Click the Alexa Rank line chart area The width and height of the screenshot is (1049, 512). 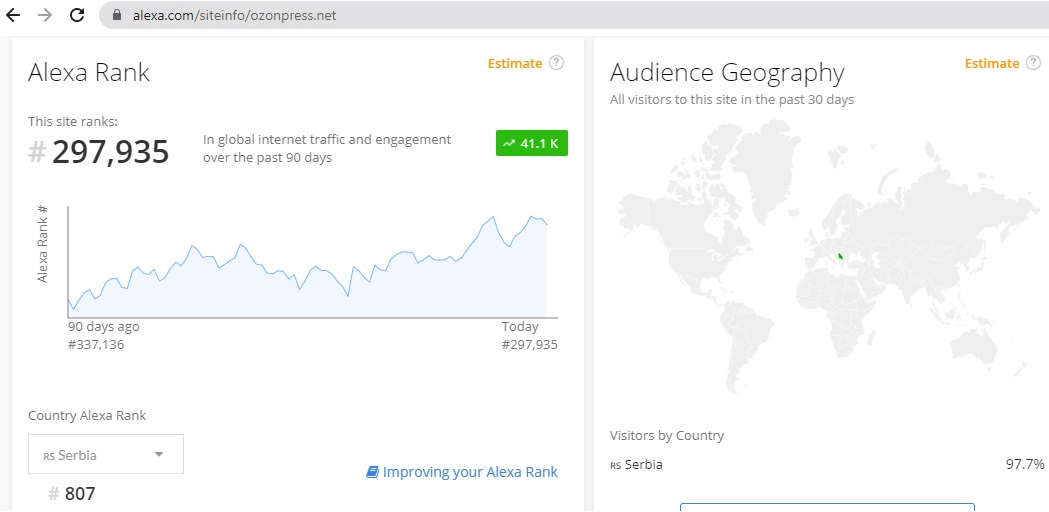(x=312, y=262)
